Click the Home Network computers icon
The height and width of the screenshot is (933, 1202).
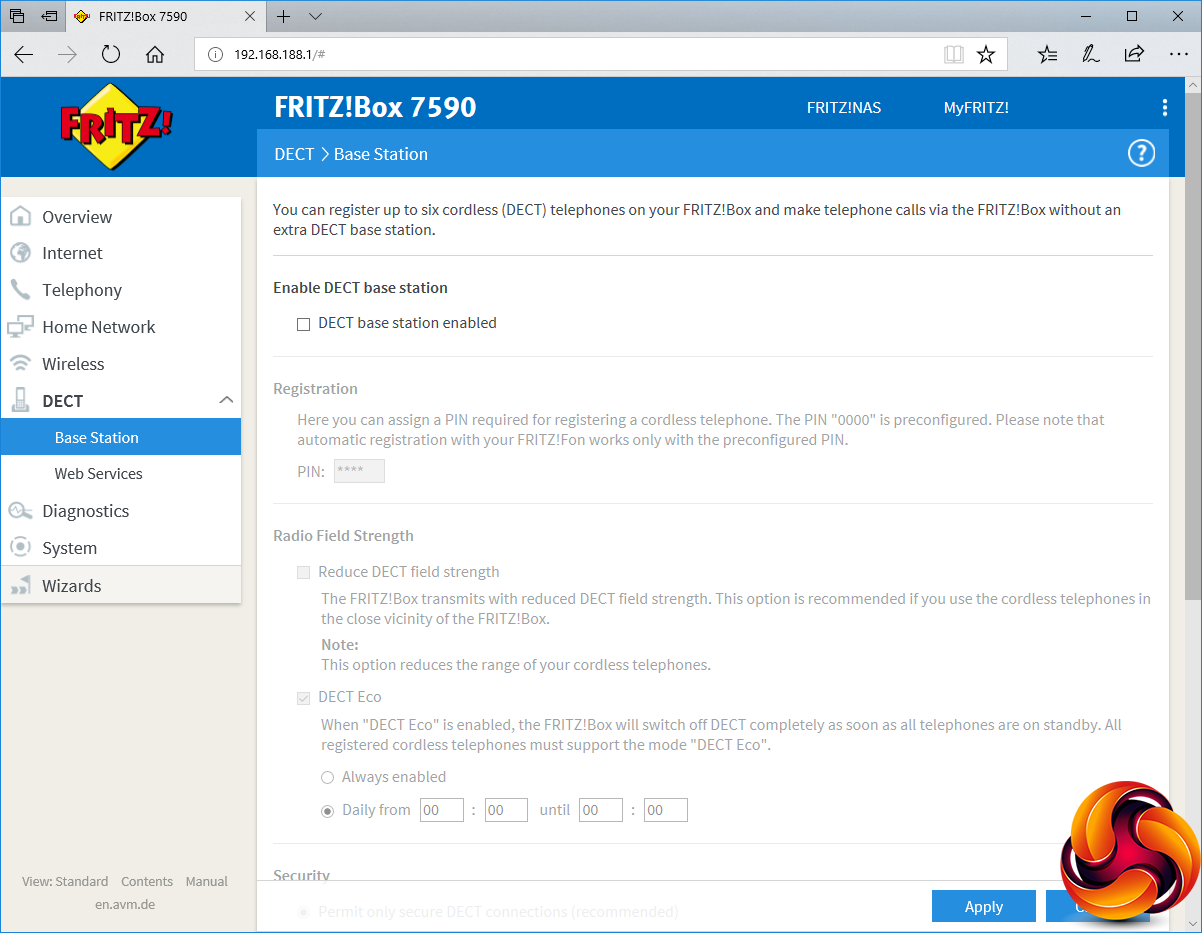point(20,327)
